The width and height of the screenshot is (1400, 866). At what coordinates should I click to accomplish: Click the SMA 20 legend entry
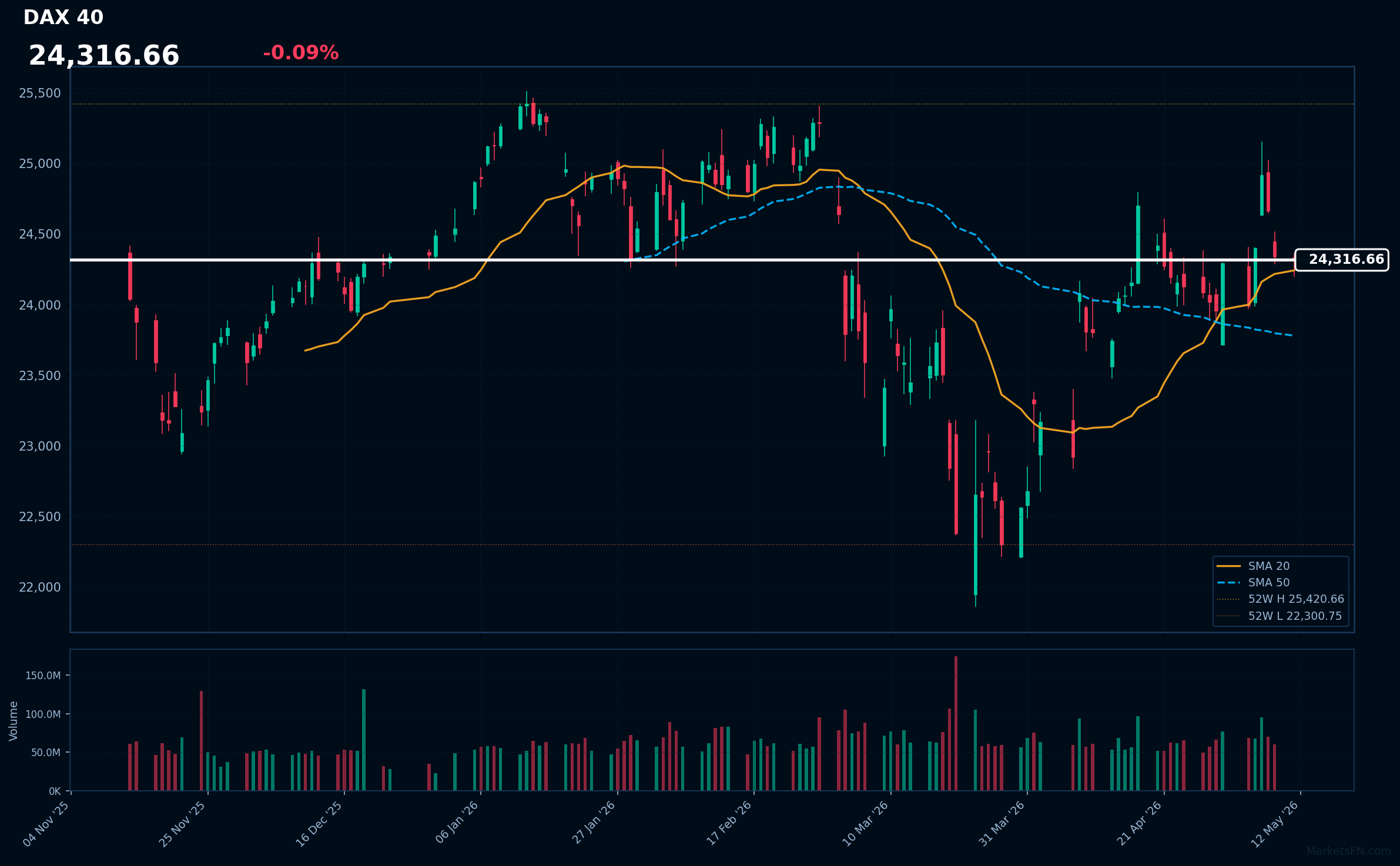pos(1269,566)
